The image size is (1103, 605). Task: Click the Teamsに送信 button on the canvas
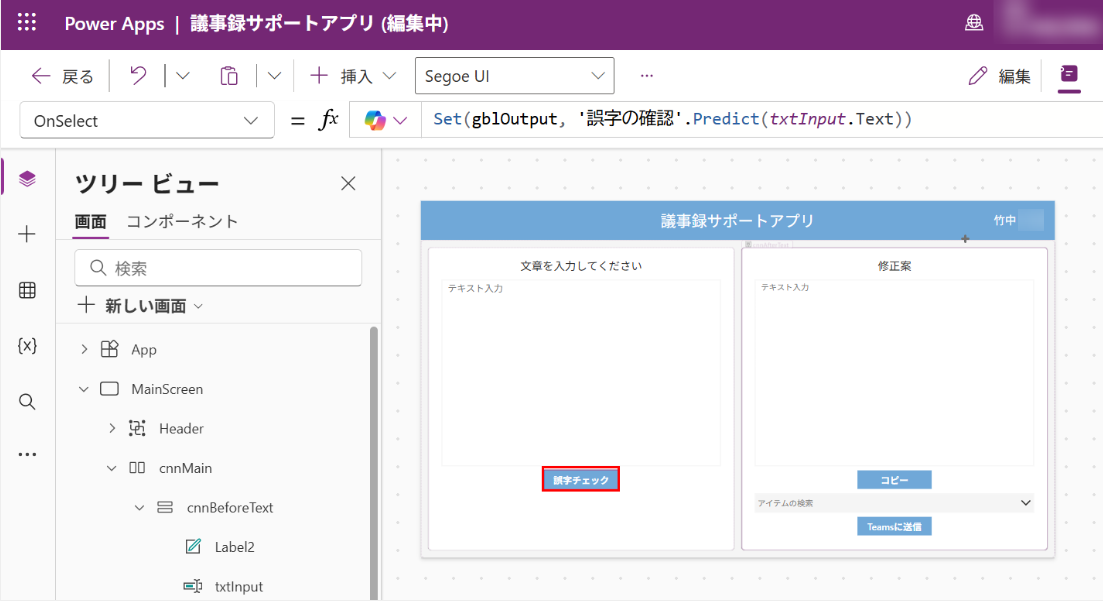coord(893,525)
